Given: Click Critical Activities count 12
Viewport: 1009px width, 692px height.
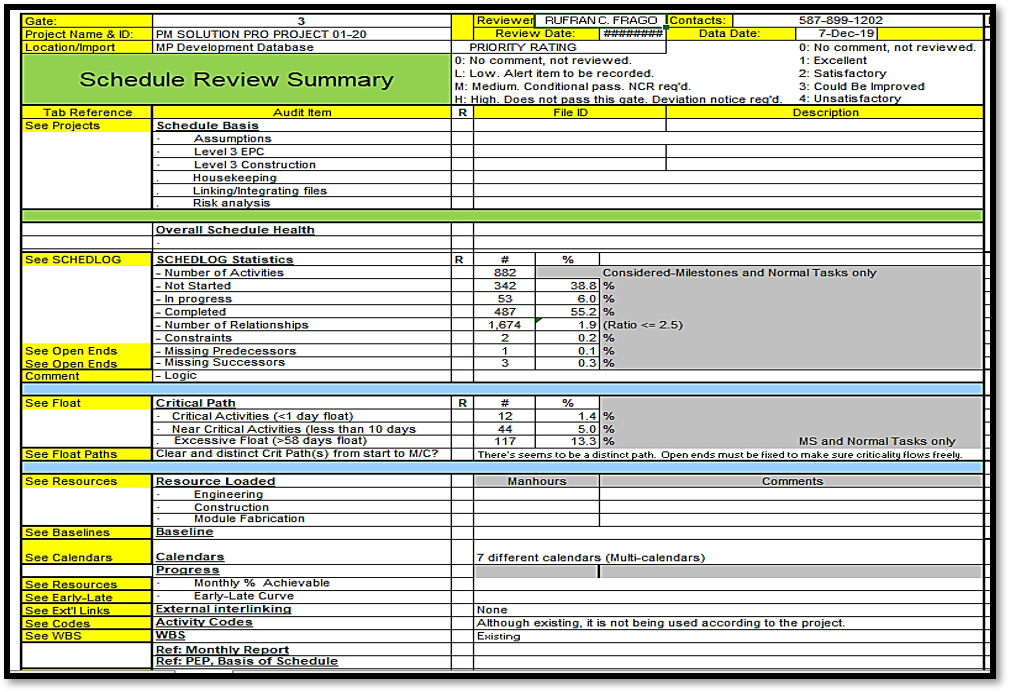Looking at the screenshot, I should click(x=505, y=416).
